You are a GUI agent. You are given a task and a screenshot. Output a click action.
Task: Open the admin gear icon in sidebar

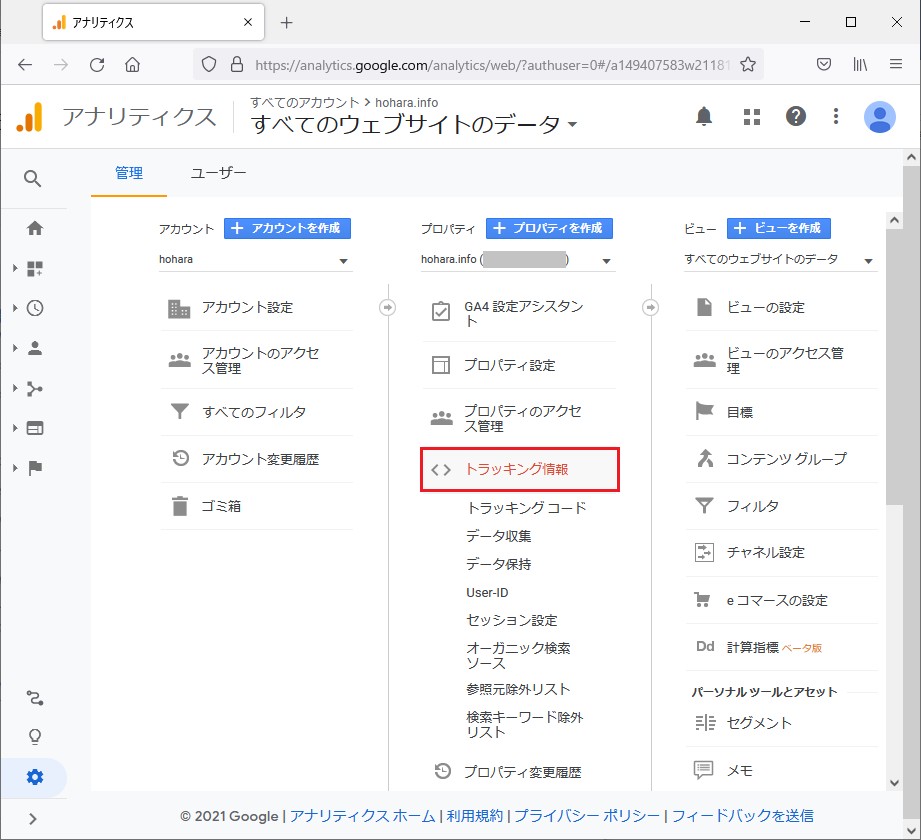tap(35, 777)
